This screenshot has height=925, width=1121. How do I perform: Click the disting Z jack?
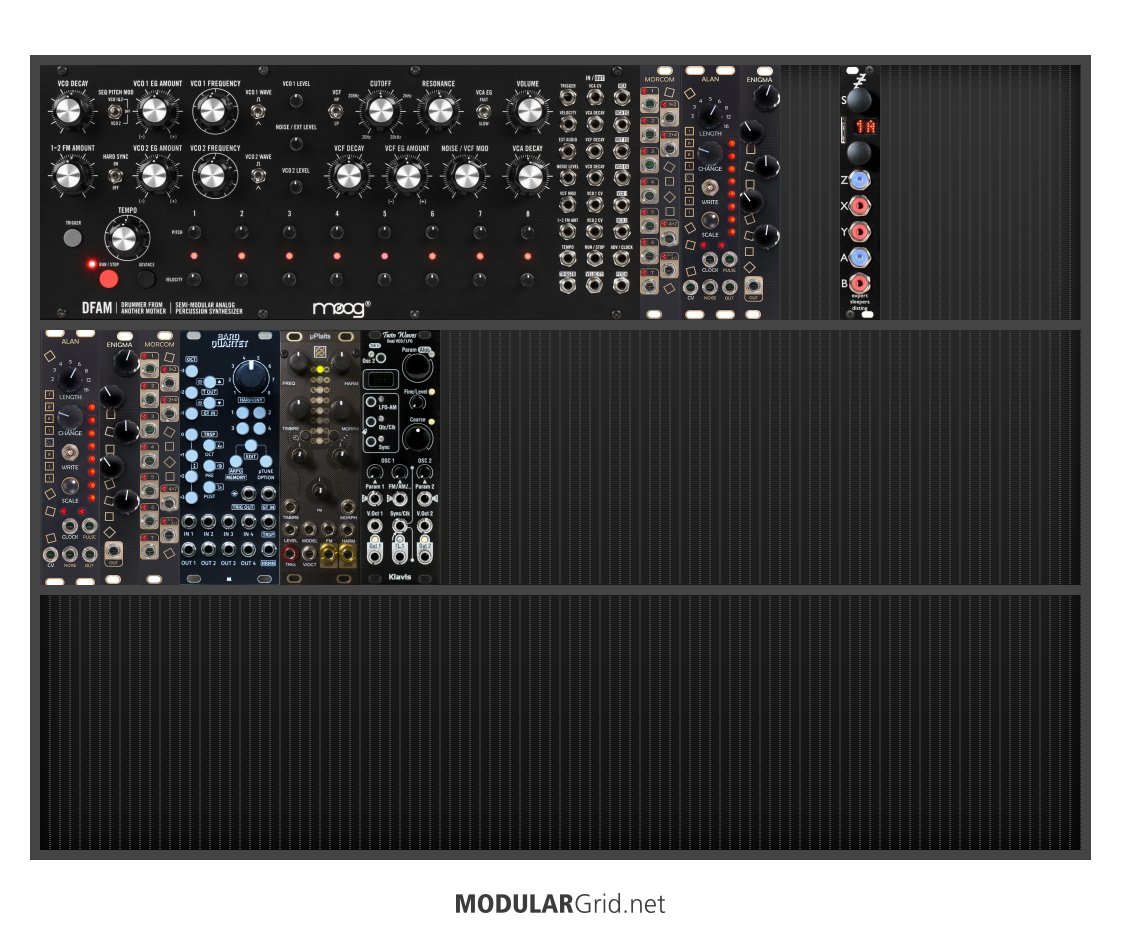coord(859,179)
